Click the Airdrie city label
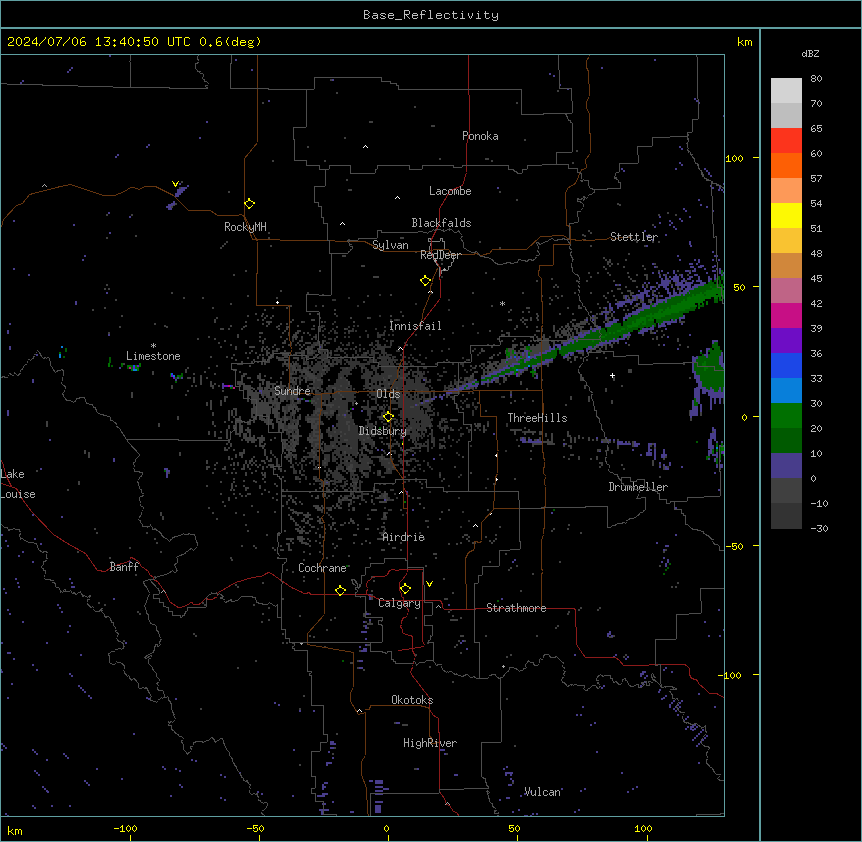Image resolution: width=862 pixels, height=842 pixels. pos(404,537)
